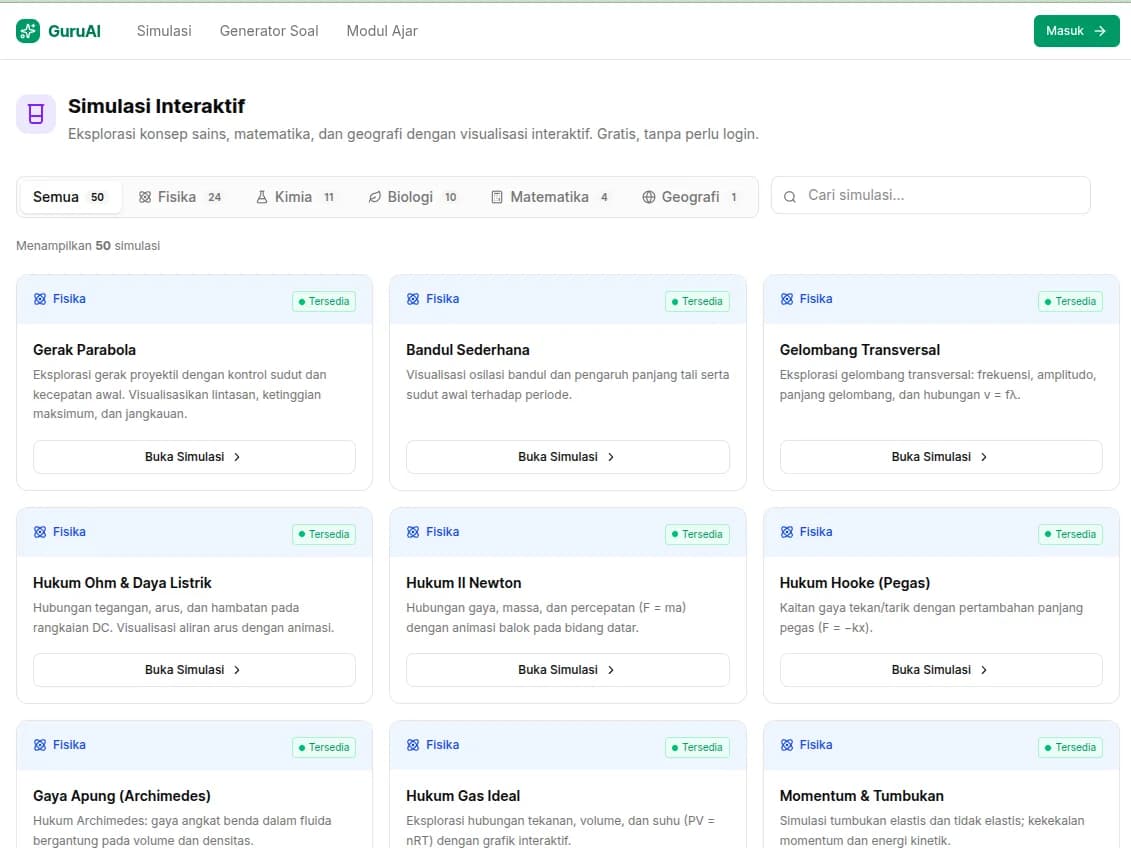Click Fisika atom icon on Gaya Apung card

tap(40, 745)
